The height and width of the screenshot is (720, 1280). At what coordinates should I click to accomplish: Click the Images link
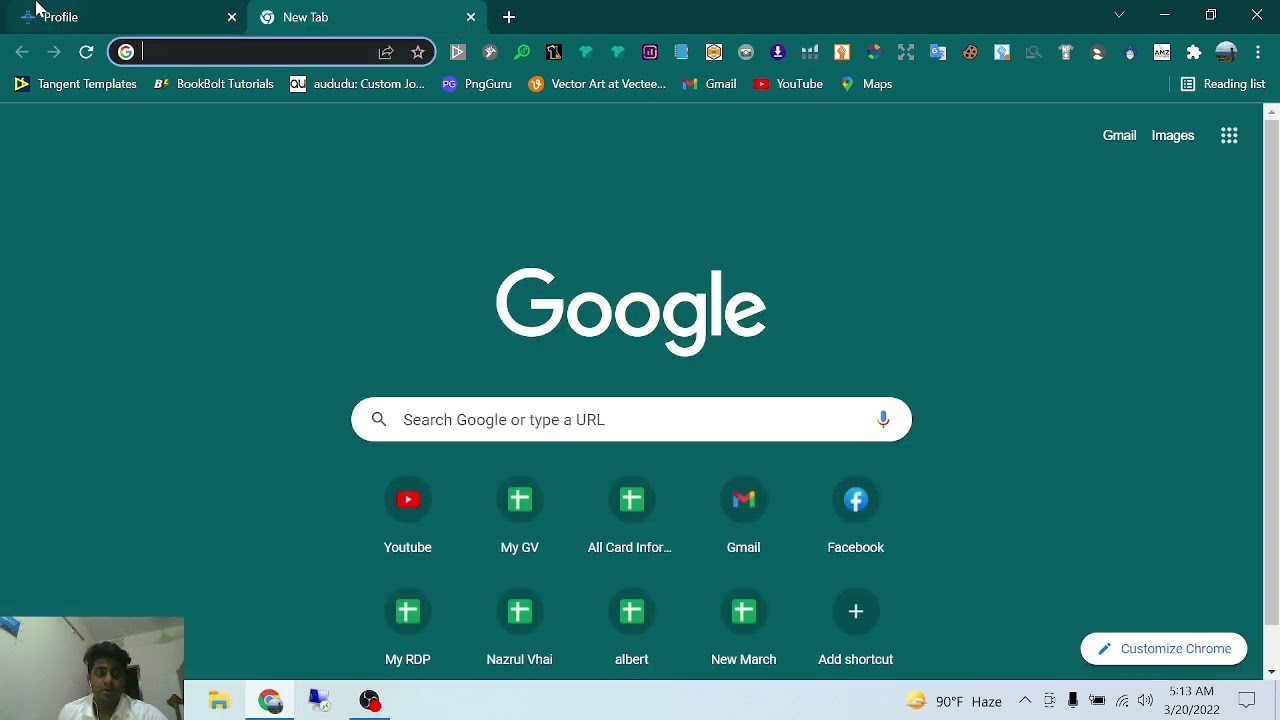pos(1172,136)
